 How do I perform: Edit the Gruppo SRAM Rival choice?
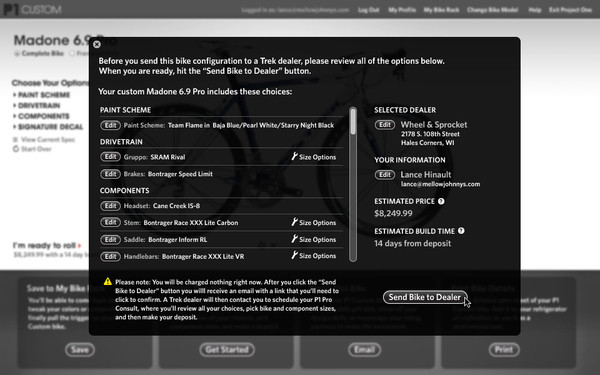coord(110,157)
